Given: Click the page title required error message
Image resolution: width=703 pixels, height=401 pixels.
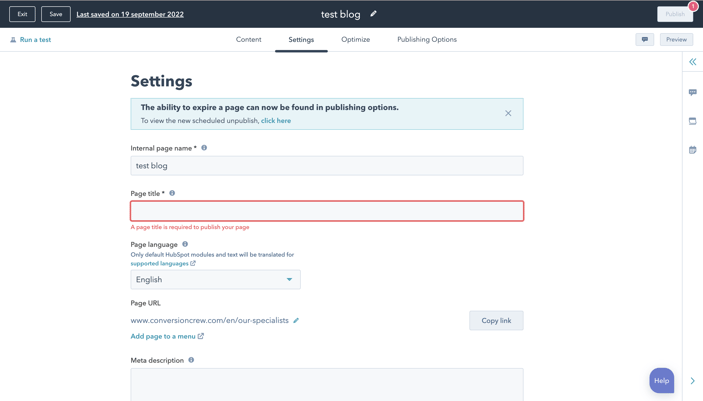Looking at the screenshot, I should tap(190, 227).
